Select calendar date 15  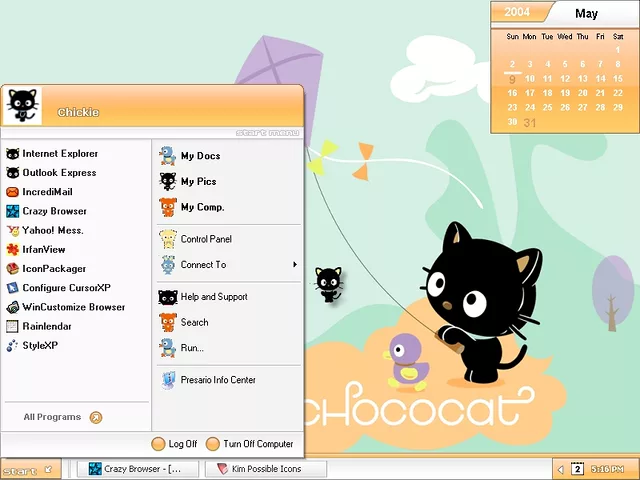(618, 79)
